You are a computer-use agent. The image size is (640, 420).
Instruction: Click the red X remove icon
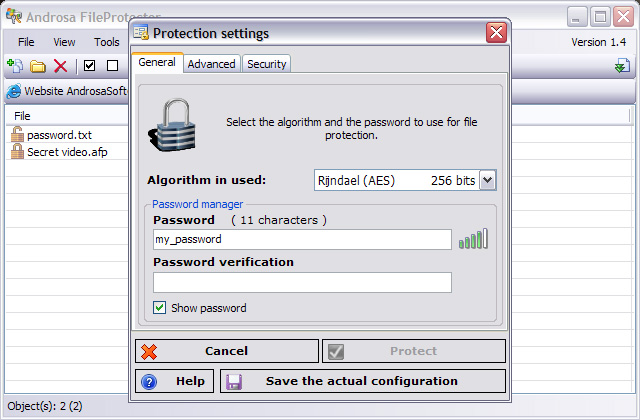click(x=60, y=66)
